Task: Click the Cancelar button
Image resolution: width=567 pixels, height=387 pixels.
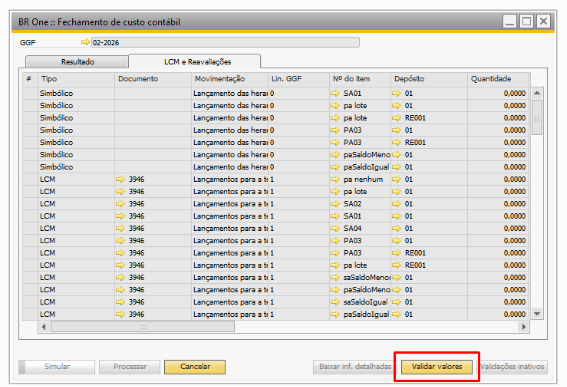Action: 195,367
